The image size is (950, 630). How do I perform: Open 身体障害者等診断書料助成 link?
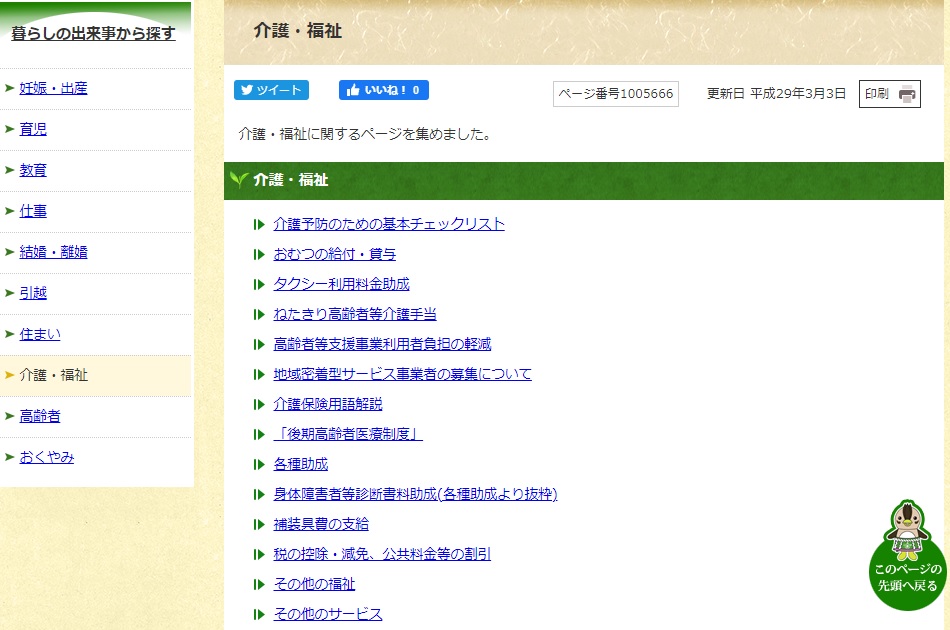coord(415,494)
